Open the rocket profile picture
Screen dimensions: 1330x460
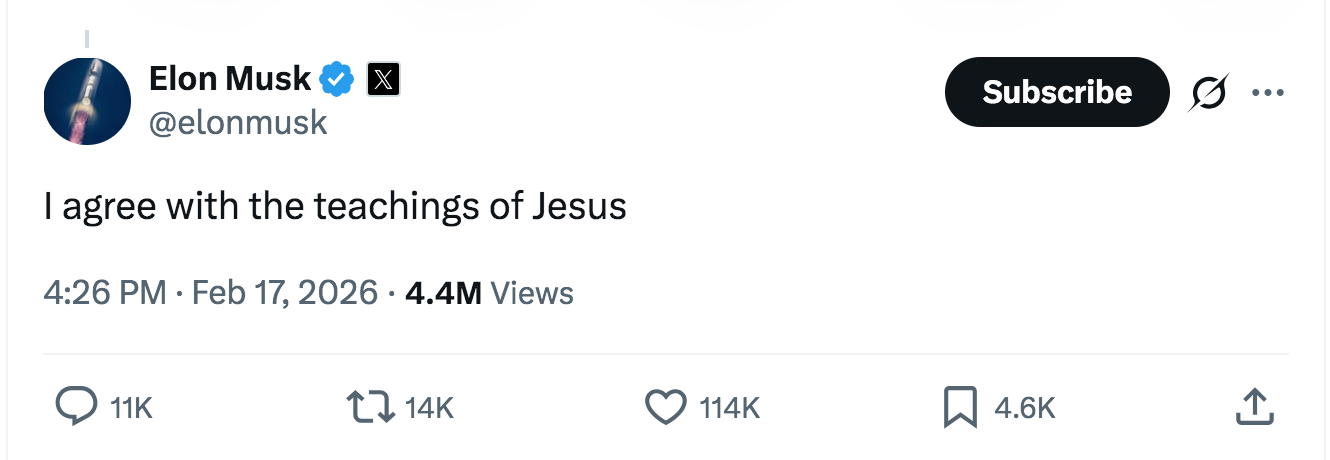point(87,101)
